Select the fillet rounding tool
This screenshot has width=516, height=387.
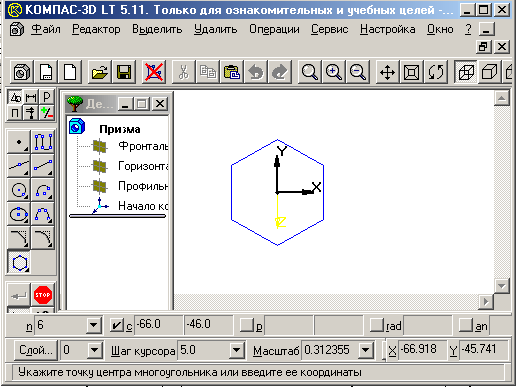[x=43, y=238]
